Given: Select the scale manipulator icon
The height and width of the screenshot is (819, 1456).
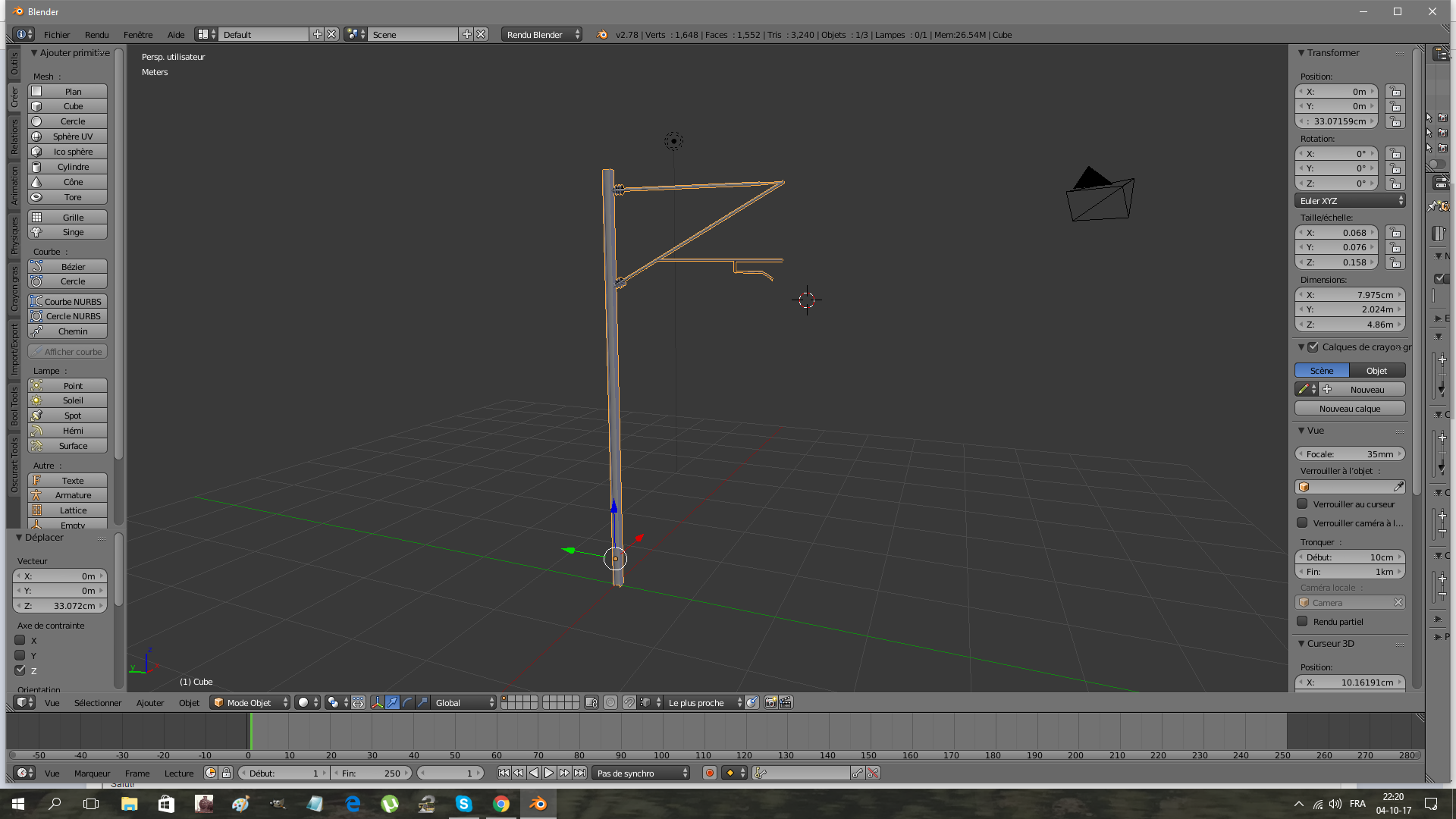Looking at the screenshot, I should [422, 702].
